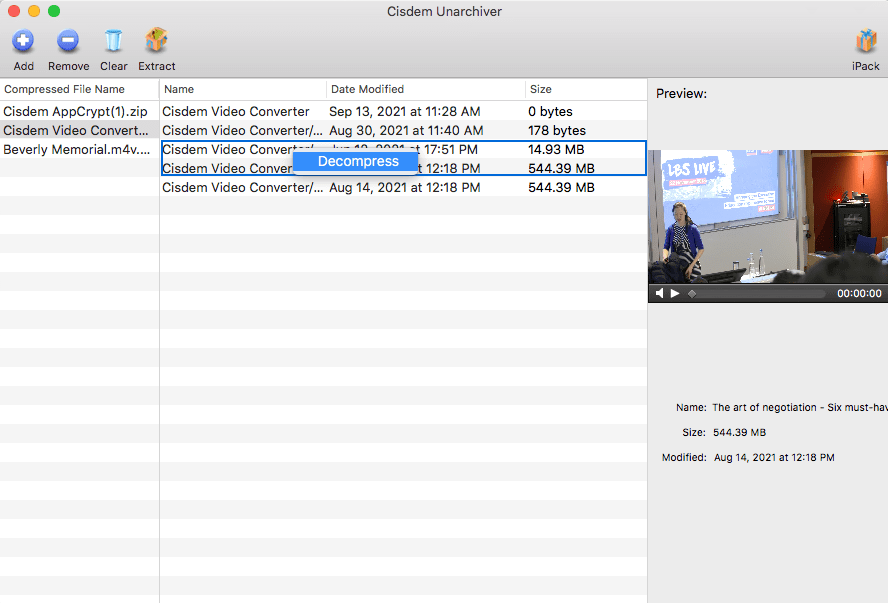Viewport: 888px width, 603px height.
Task: Select the 178 bytes file row
Action: click(x=400, y=131)
